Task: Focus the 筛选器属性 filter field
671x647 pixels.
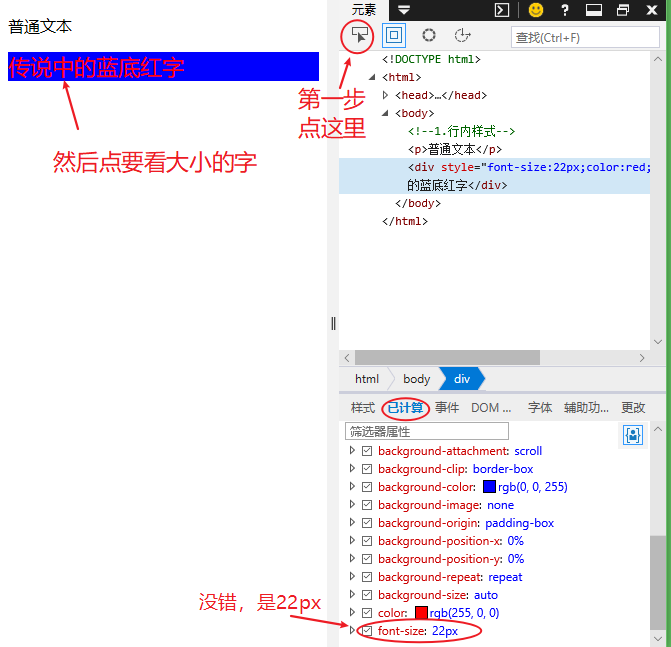Action: (x=427, y=431)
